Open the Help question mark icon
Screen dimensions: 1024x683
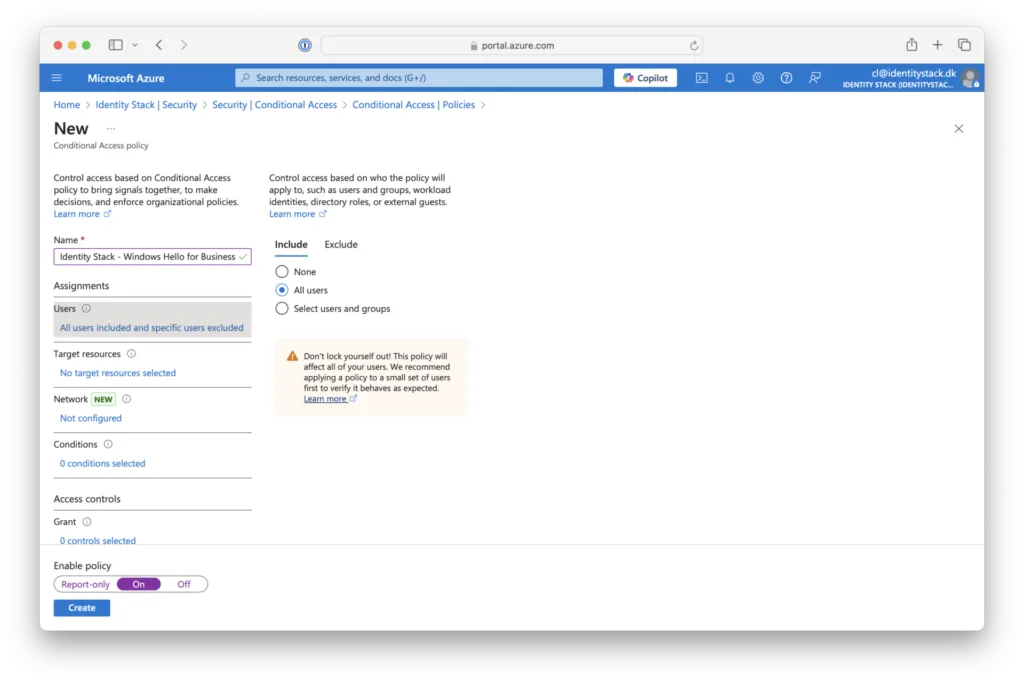tap(786, 78)
